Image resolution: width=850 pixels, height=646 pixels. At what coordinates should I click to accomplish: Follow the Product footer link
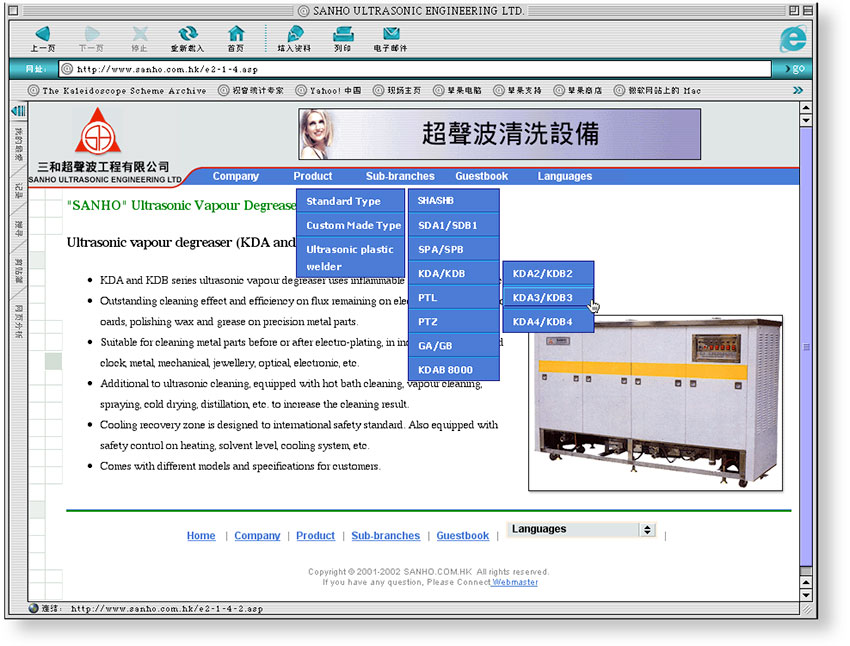pos(315,535)
